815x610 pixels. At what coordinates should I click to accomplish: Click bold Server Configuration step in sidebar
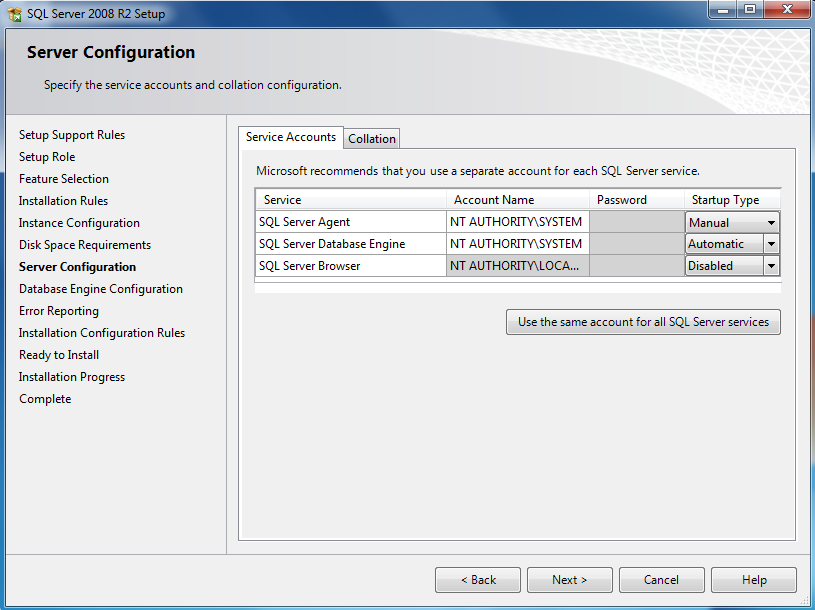77,267
